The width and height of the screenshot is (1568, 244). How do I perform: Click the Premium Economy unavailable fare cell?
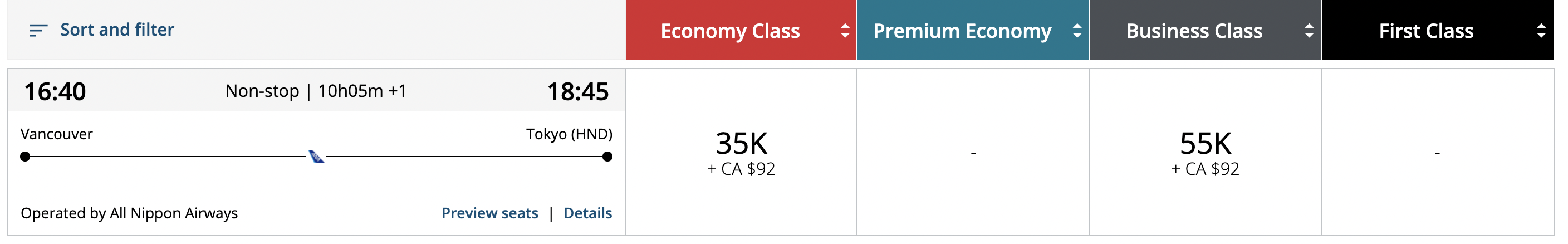point(973,152)
